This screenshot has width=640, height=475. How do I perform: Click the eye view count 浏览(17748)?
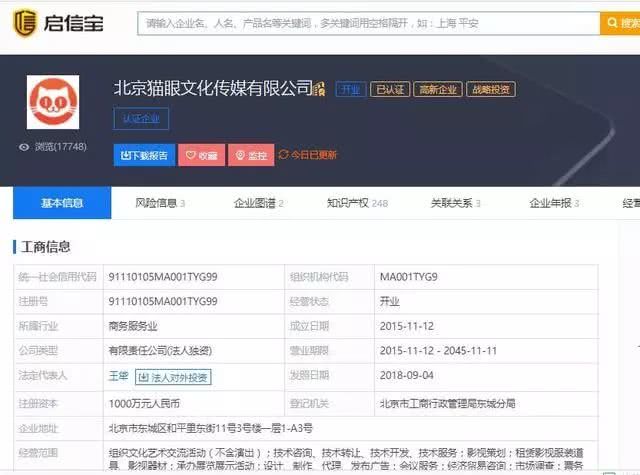(53, 147)
